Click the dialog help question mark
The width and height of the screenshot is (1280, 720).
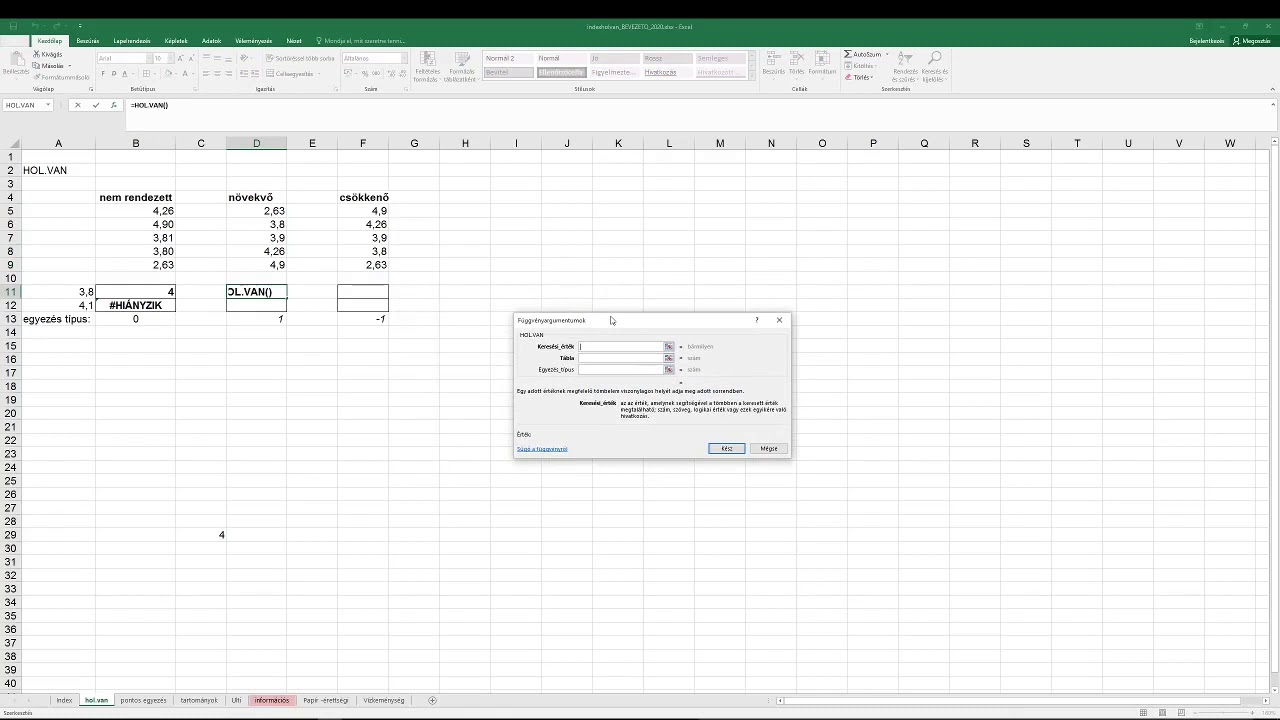[756, 320]
